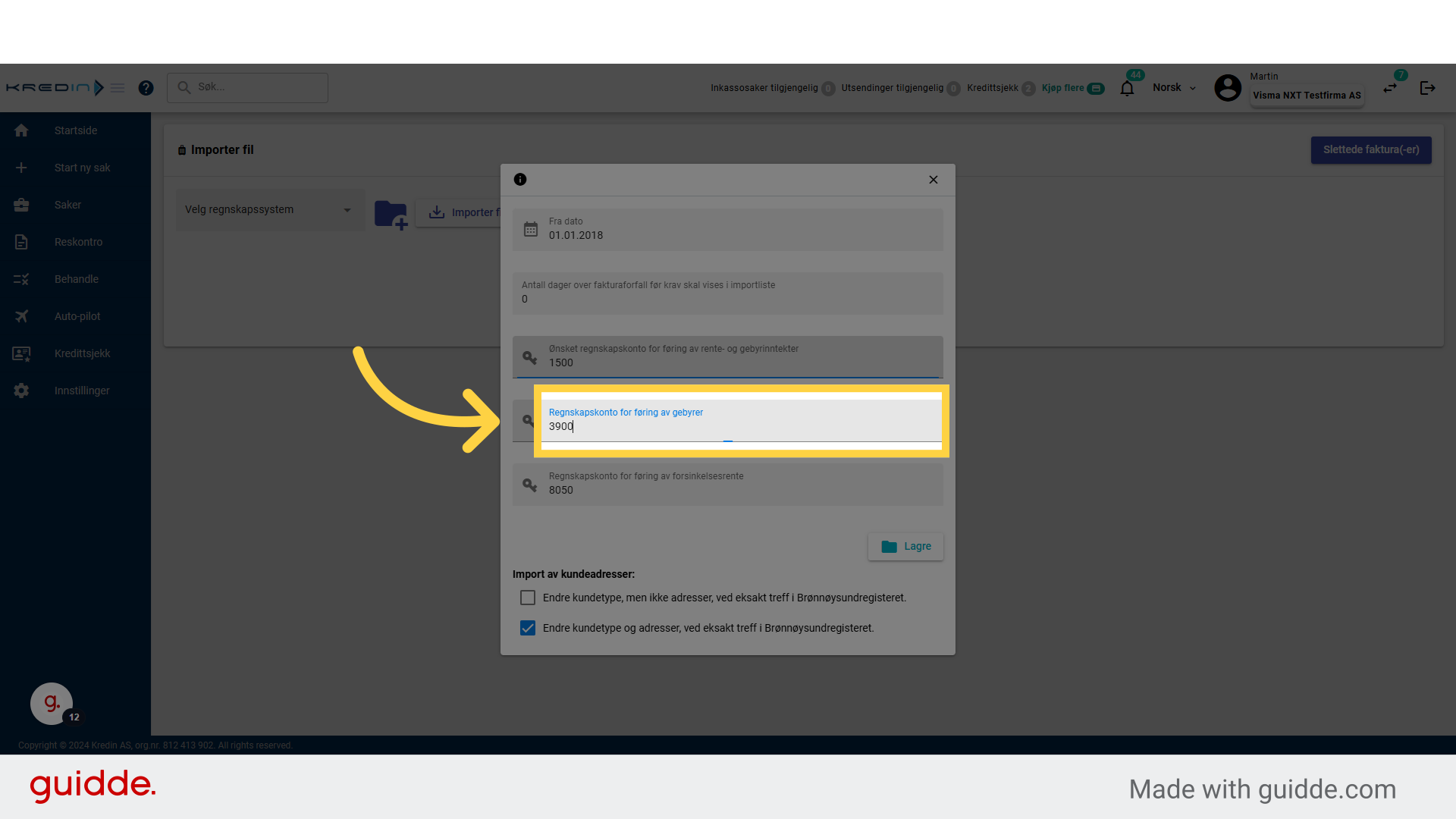
Task: Expand the Velg regnskapssystem dropdown
Action: [x=270, y=210]
